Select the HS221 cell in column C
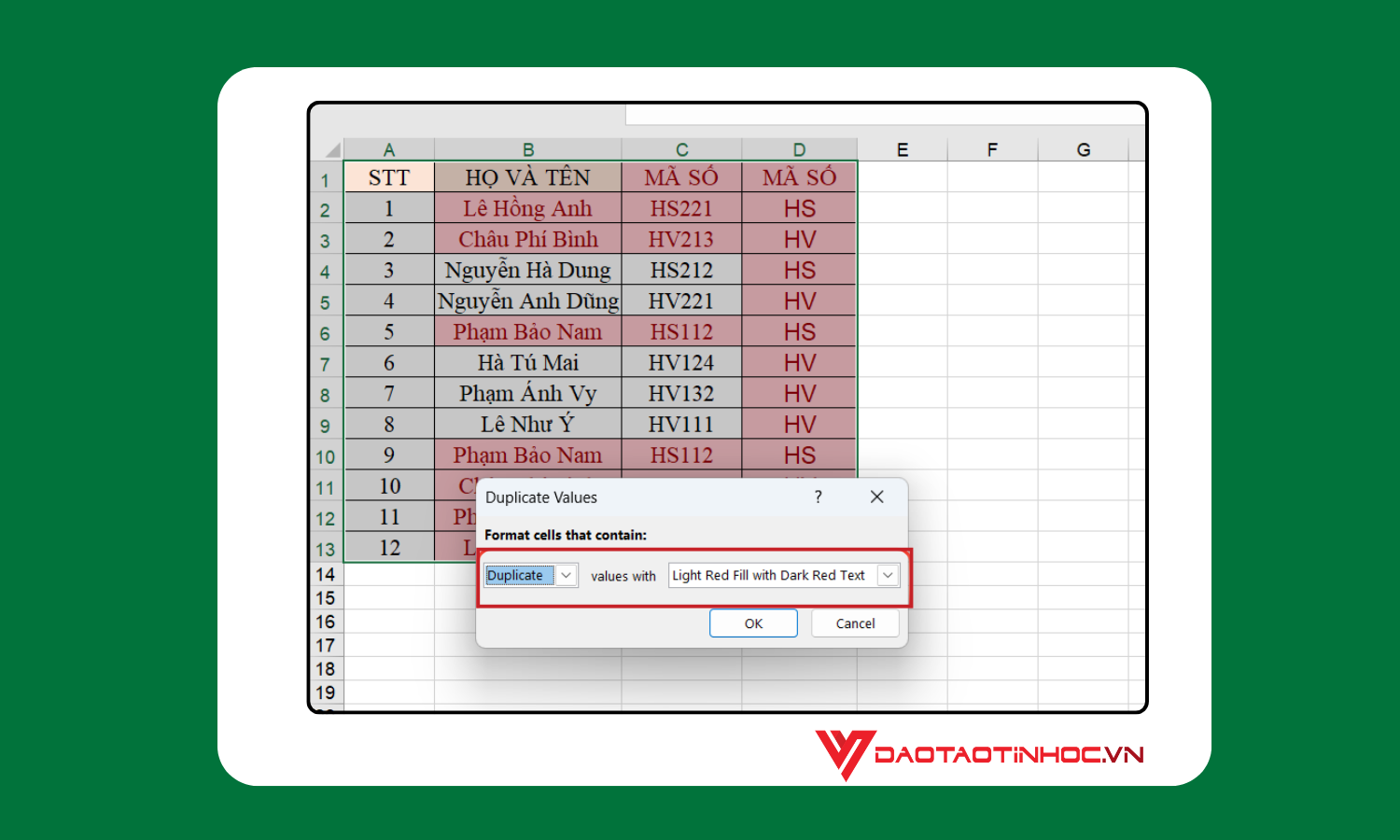This screenshot has height=840, width=1400. pyautogui.click(x=680, y=208)
